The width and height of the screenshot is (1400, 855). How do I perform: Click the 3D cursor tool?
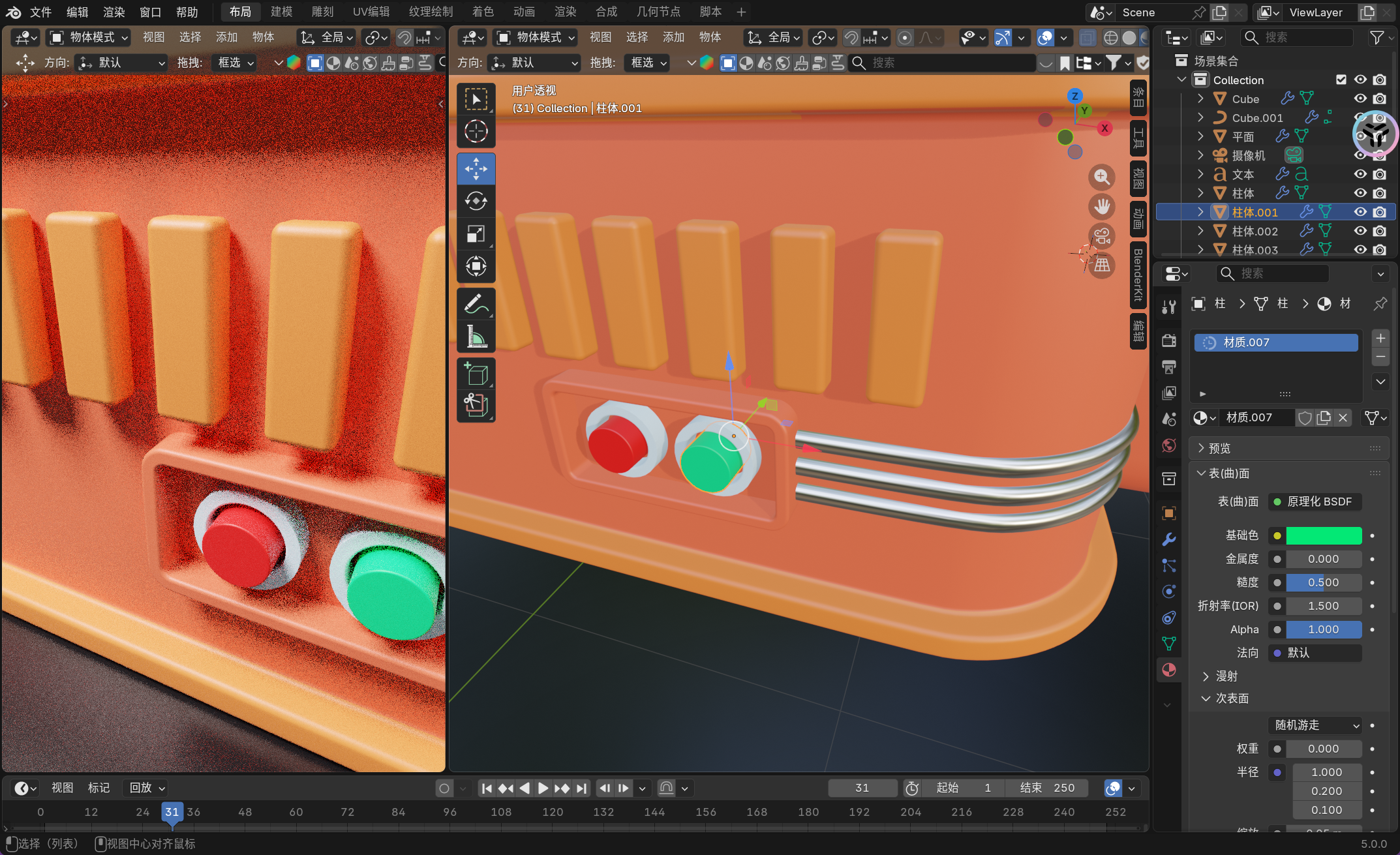tap(476, 131)
